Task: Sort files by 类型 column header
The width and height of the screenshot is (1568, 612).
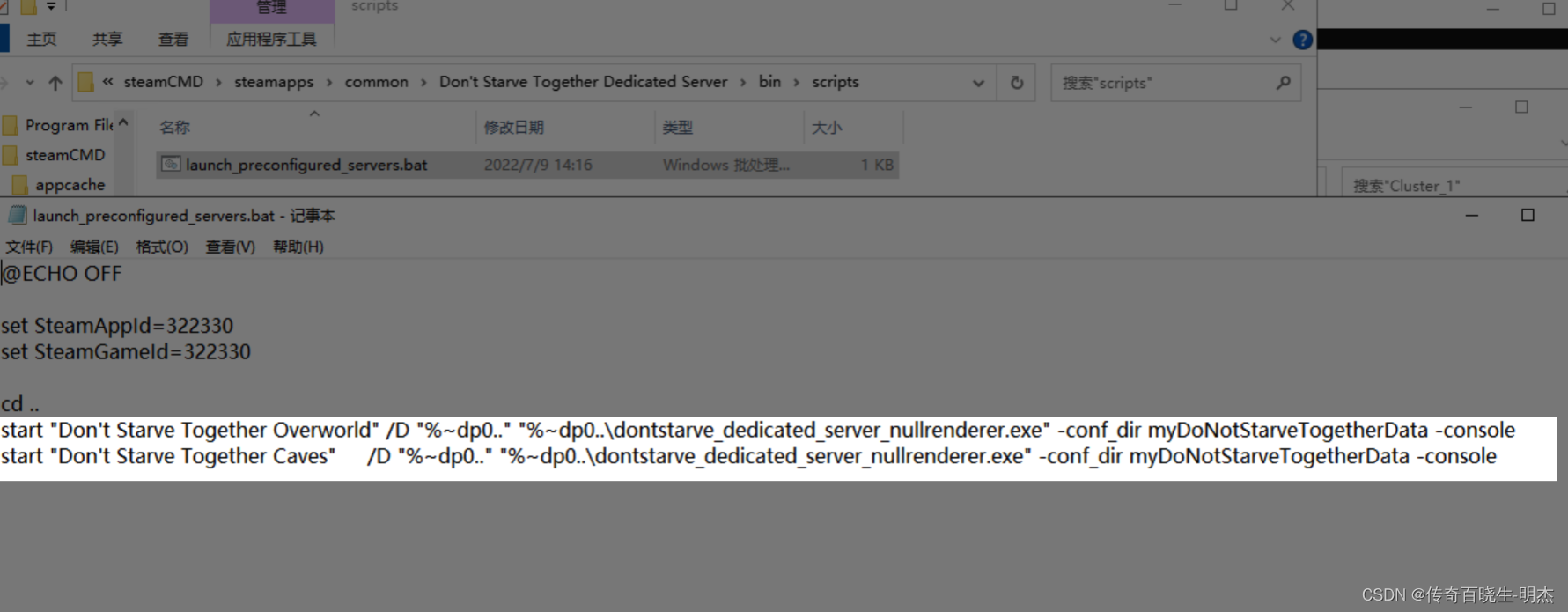Action: (677, 128)
